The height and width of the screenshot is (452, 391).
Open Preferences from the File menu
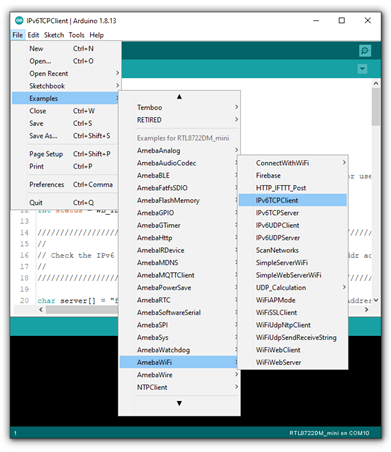65,185
